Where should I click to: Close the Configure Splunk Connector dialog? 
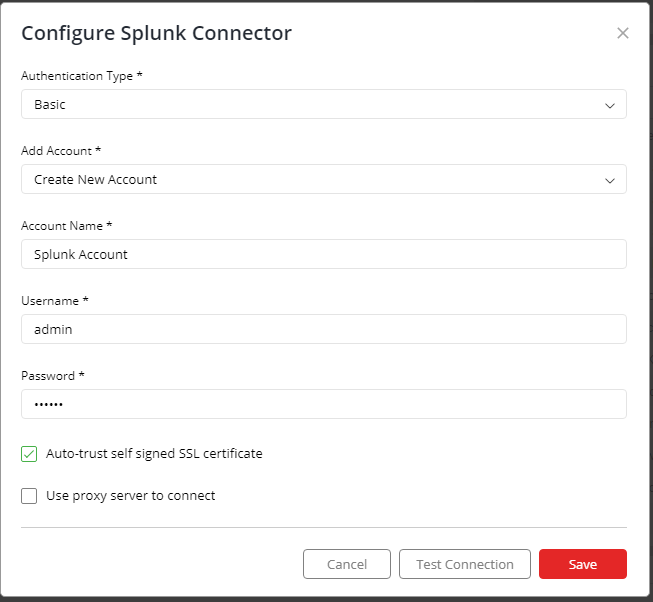[x=623, y=33]
